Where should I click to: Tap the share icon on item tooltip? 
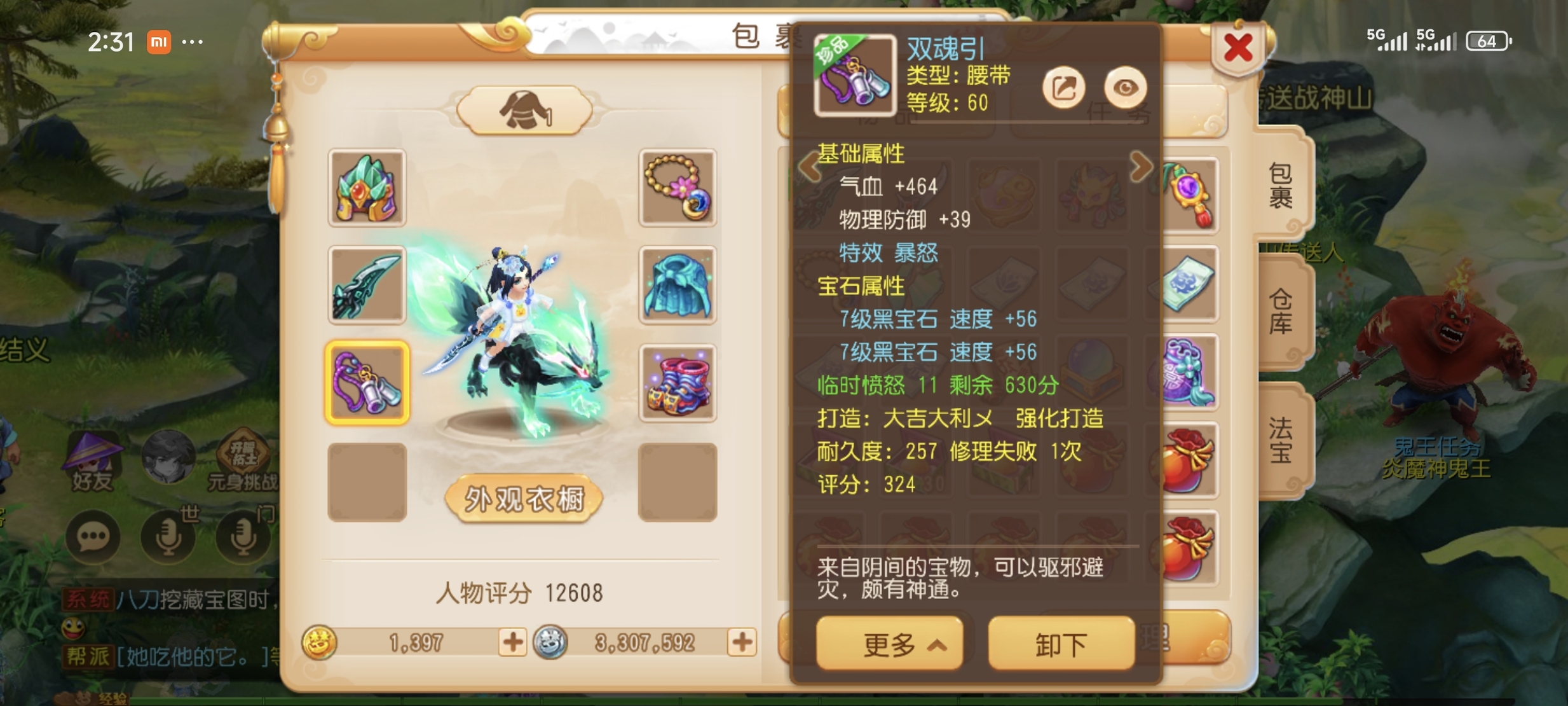(x=1064, y=88)
